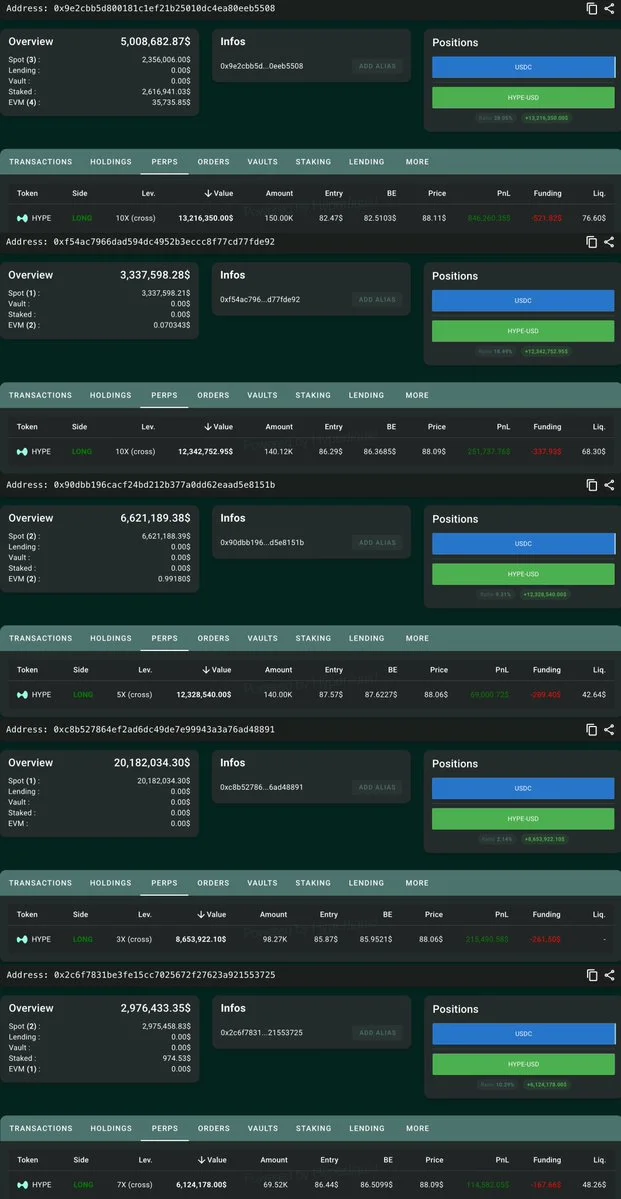Copy address 0x2c6f7831be3fe15cc7025672f27623a921553725
The image size is (621, 1199).
coord(591,975)
